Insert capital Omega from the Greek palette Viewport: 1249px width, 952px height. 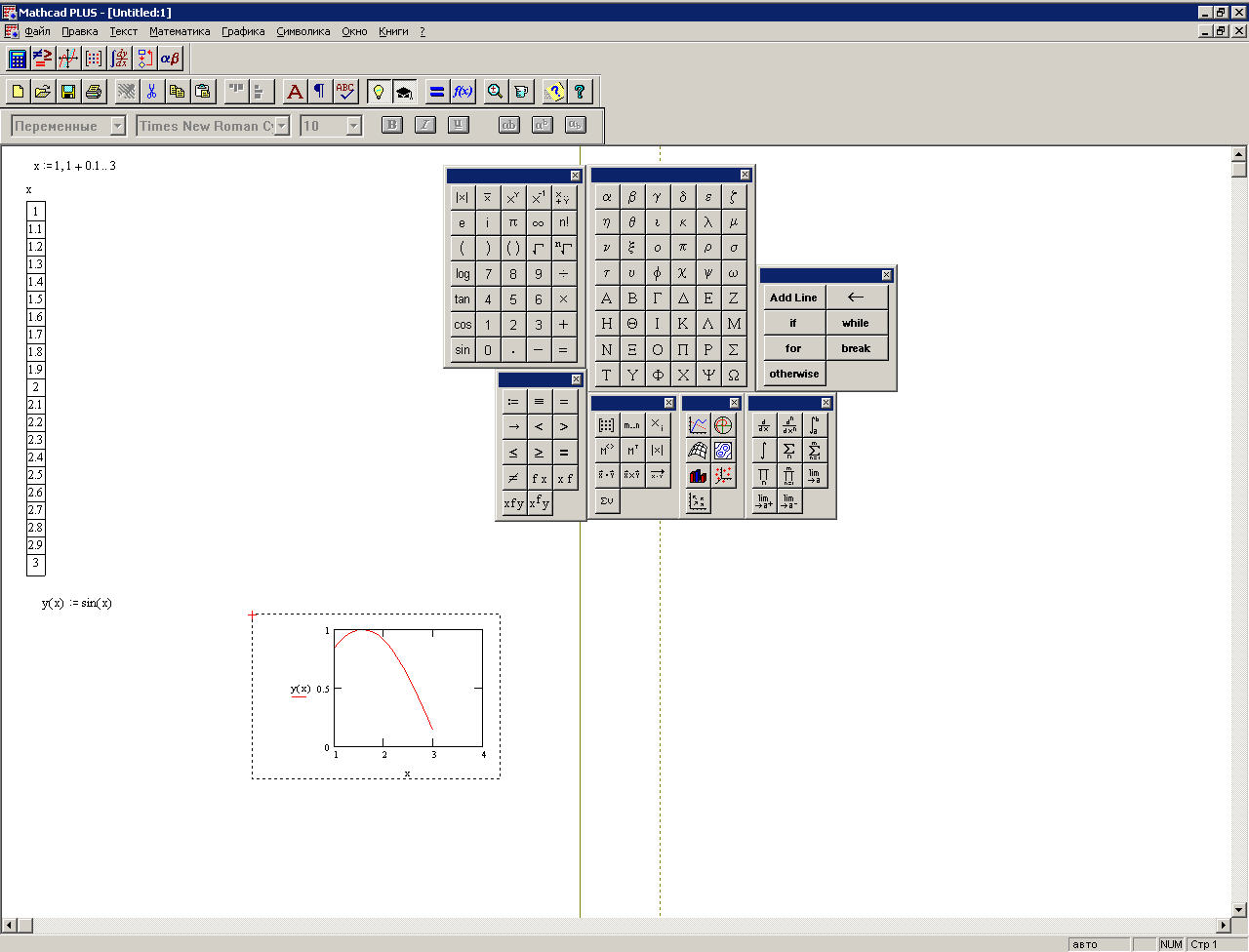click(733, 374)
